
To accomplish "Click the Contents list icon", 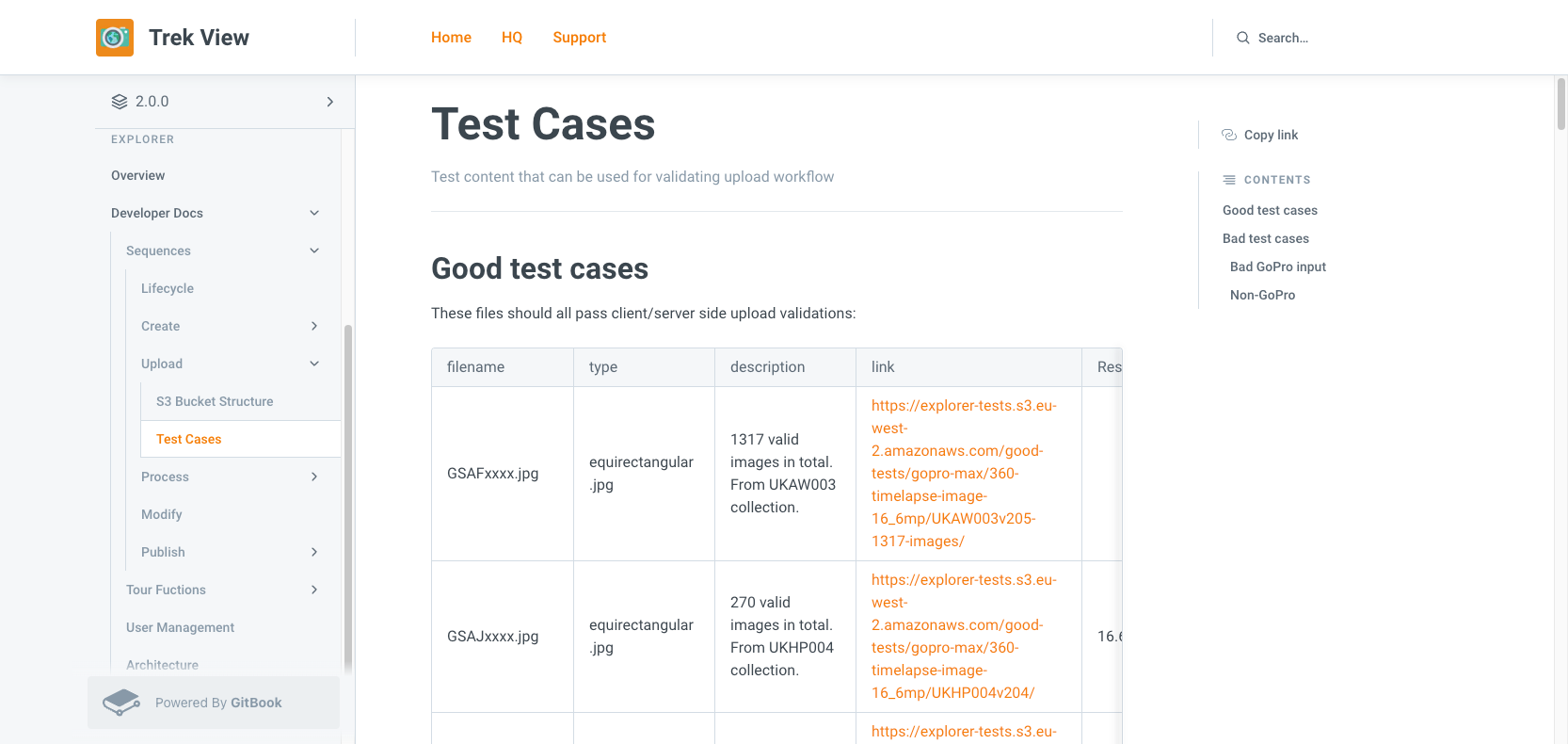I will 1228,180.
